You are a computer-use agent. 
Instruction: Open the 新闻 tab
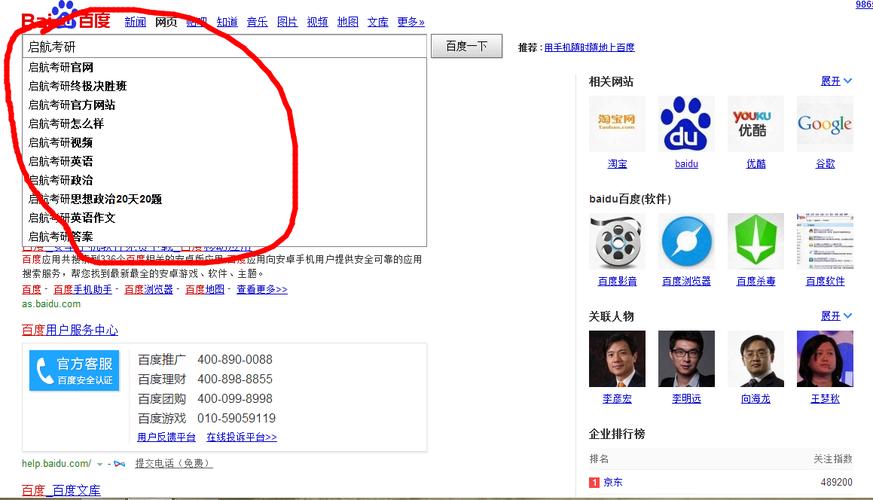click(135, 22)
